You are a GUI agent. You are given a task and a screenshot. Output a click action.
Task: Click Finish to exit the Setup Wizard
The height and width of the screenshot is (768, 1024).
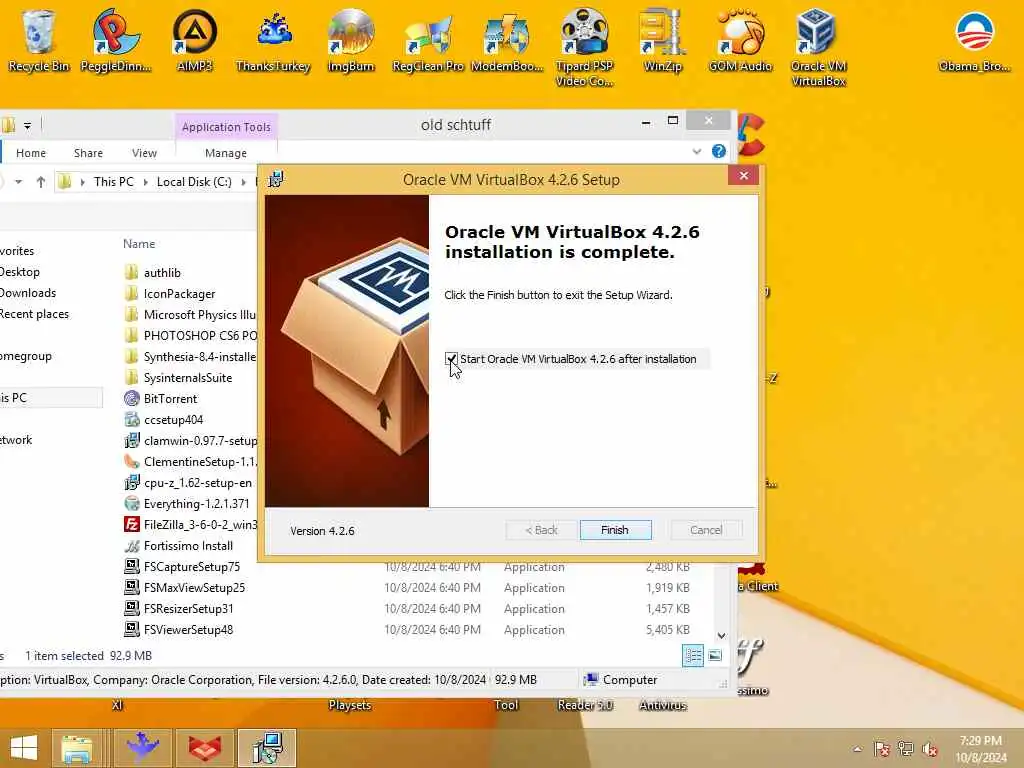point(615,530)
